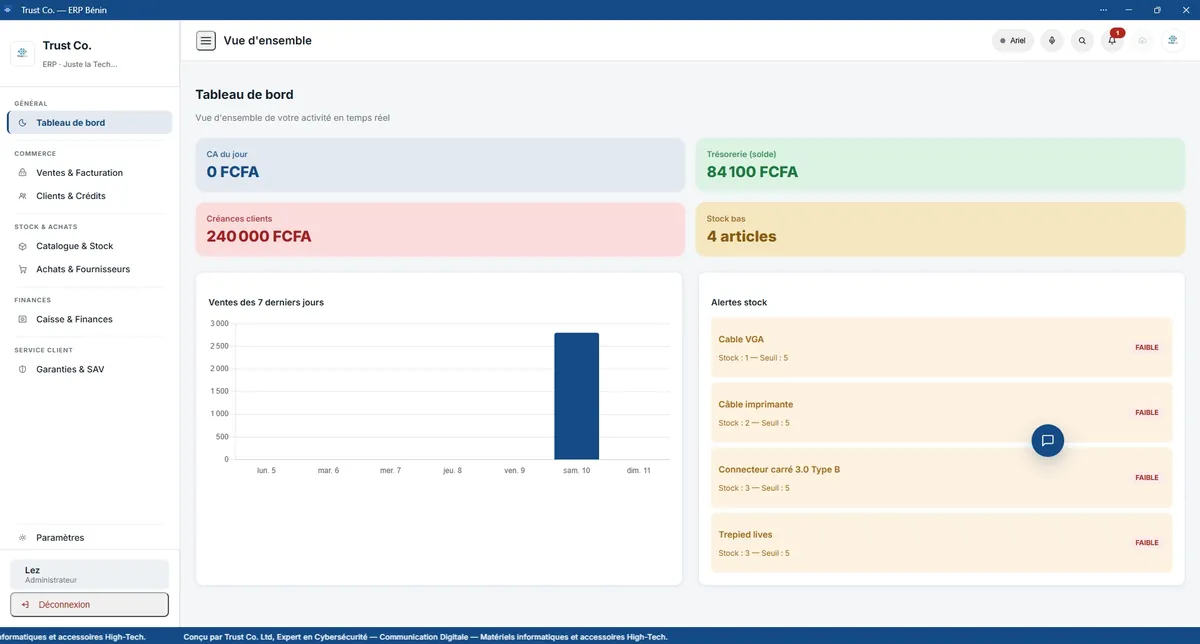The width and height of the screenshot is (1200, 644).
Task: Select the CA du jour card
Action: point(440,165)
